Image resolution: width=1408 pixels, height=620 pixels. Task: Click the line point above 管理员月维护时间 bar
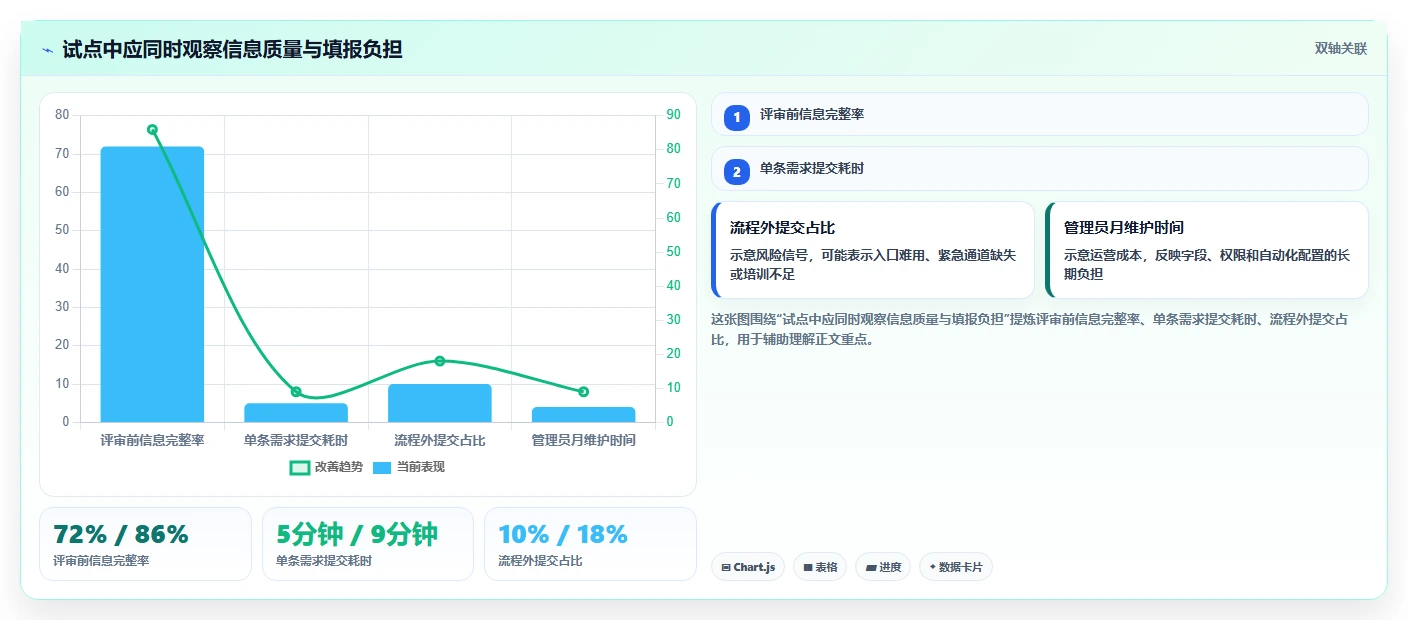coord(583,391)
